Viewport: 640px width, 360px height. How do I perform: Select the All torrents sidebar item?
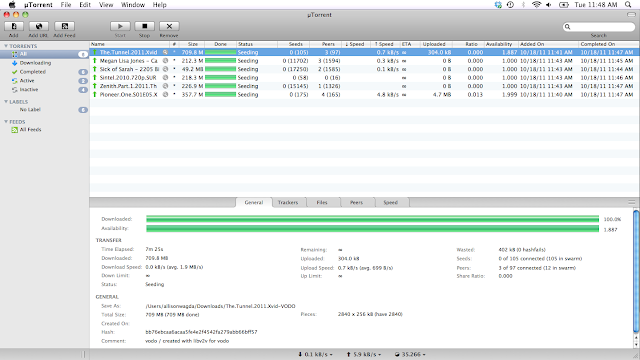45,54
